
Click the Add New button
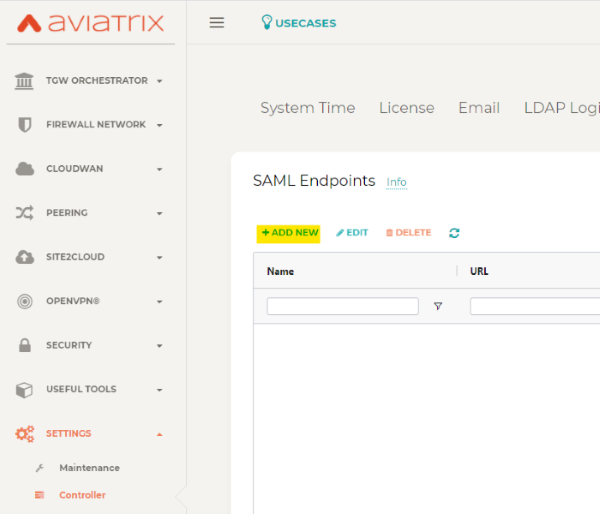pyautogui.click(x=289, y=233)
